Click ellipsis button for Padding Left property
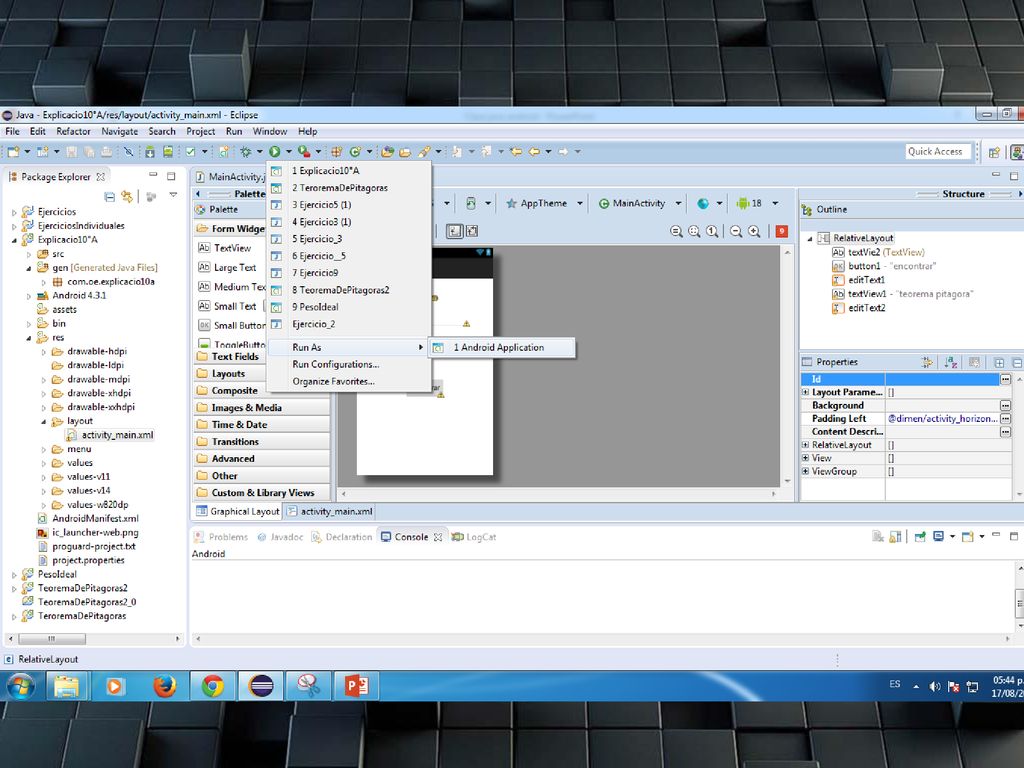 [x=1006, y=419]
